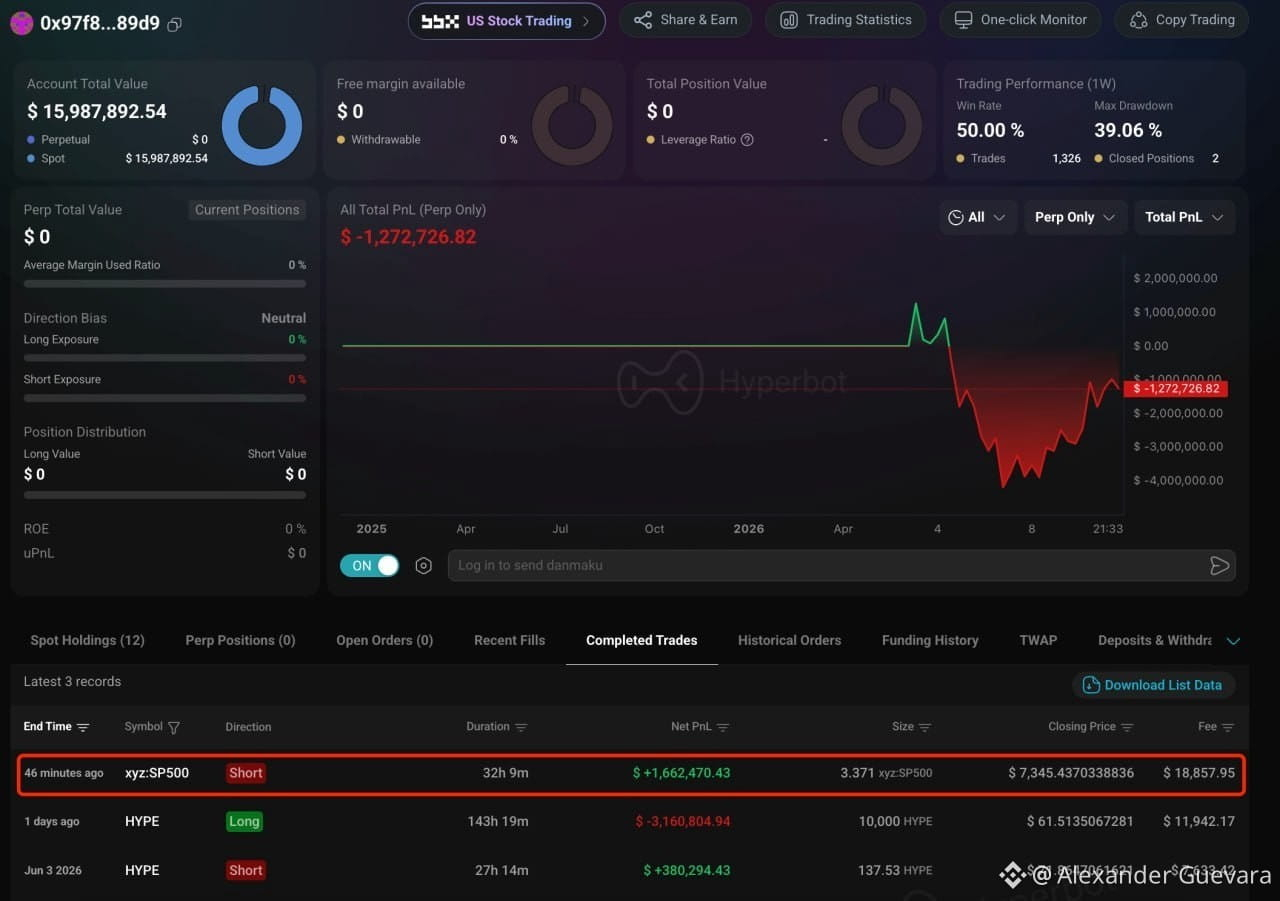This screenshot has width=1280, height=901.
Task: Click the $ 7,345.4370338836 closing price
Action: click(x=1071, y=773)
